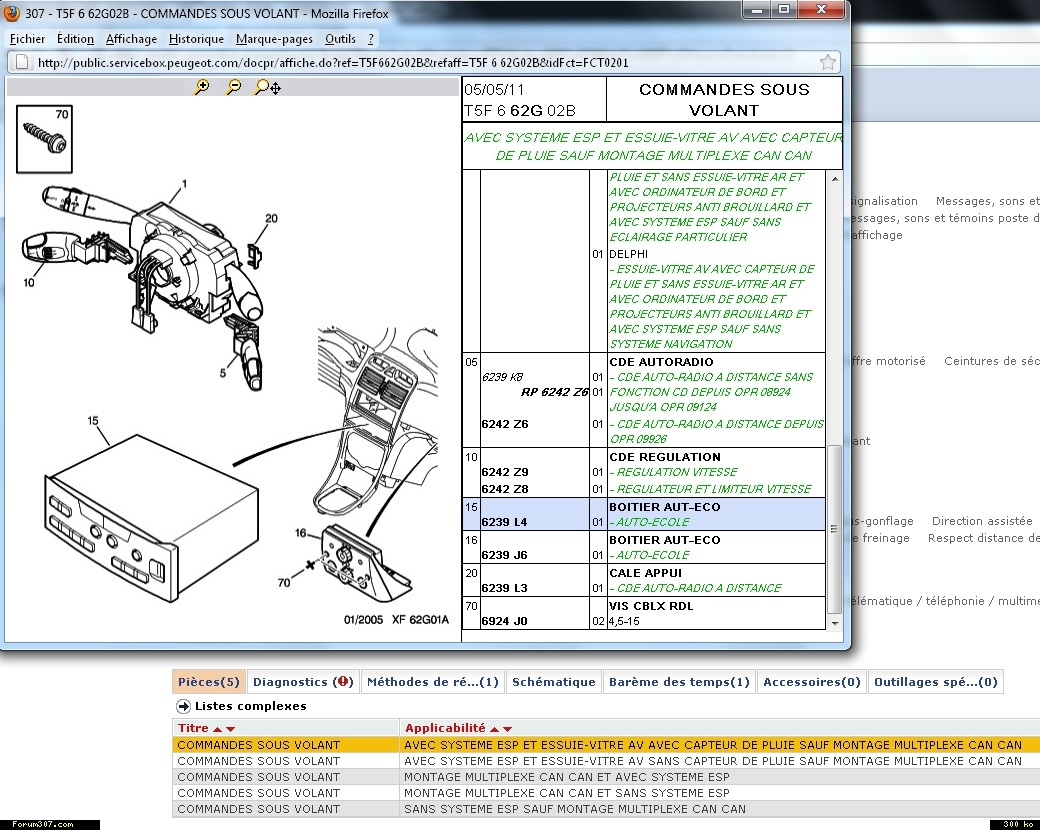The width and height of the screenshot is (1040, 830).
Task: Click diagram label 15 for the box
Action: [93, 421]
